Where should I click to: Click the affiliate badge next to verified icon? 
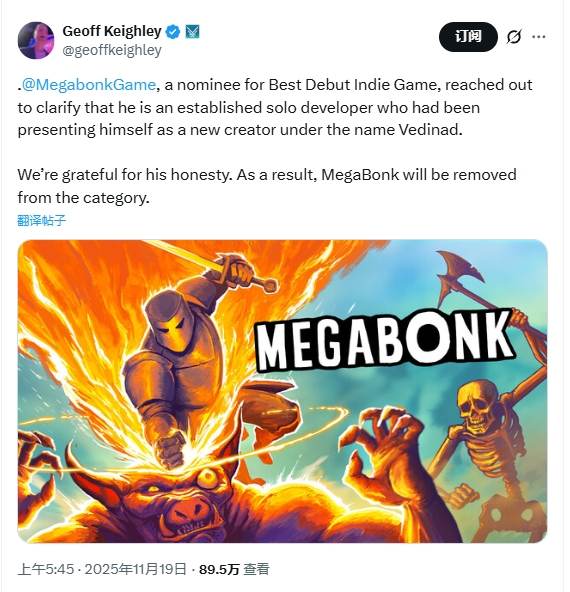click(x=193, y=32)
